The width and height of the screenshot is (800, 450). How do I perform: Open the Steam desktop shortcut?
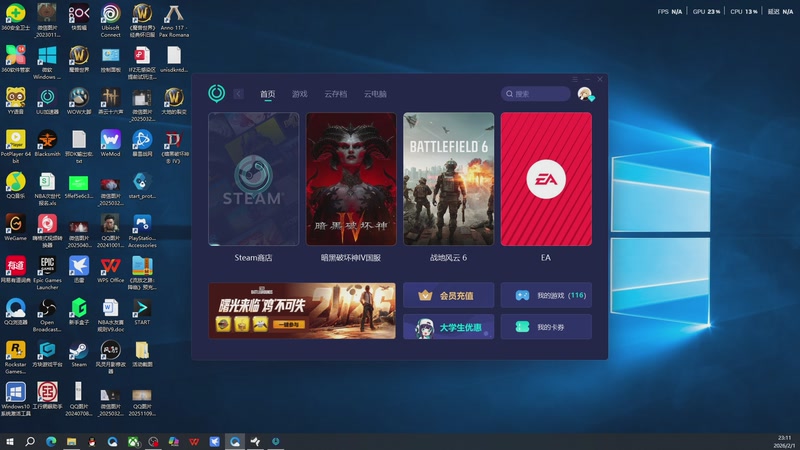pyautogui.click(x=79, y=354)
